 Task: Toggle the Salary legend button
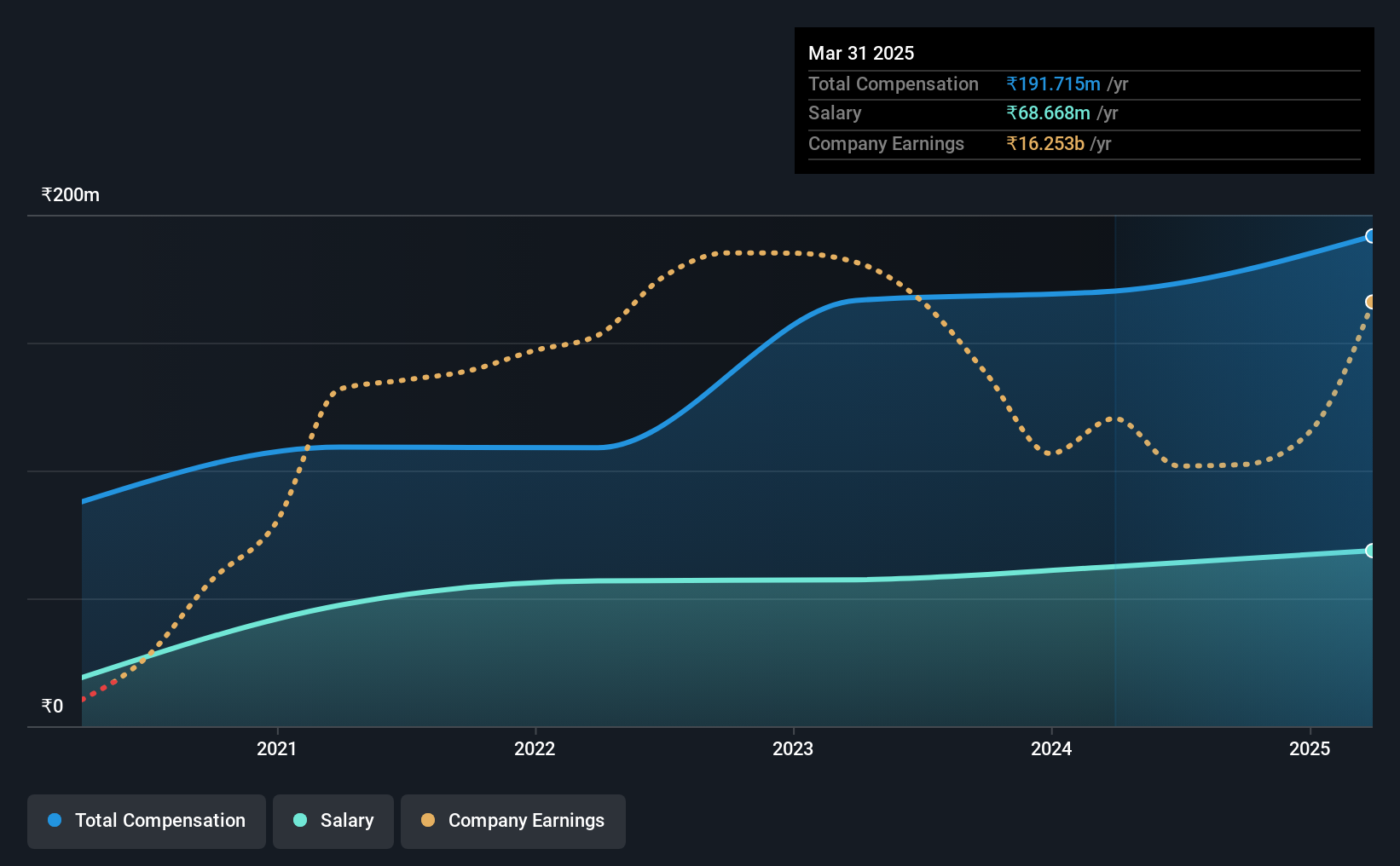(x=333, y=821)
